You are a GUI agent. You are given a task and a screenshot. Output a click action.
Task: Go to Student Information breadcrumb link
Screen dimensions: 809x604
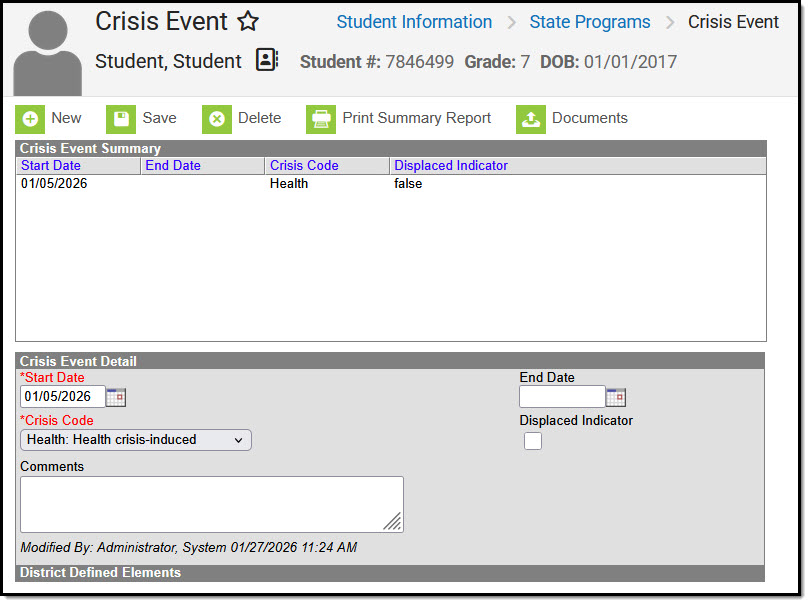pos(414,22)
